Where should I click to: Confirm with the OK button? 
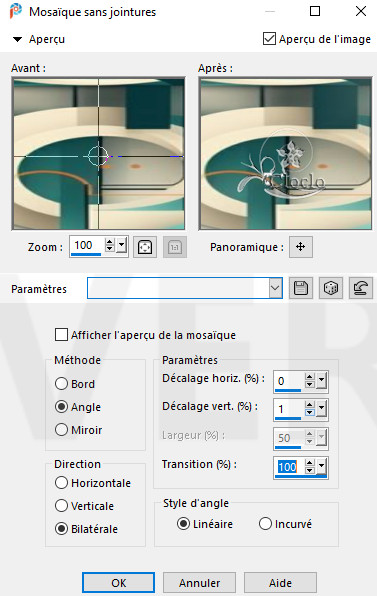tap(119, 583)
